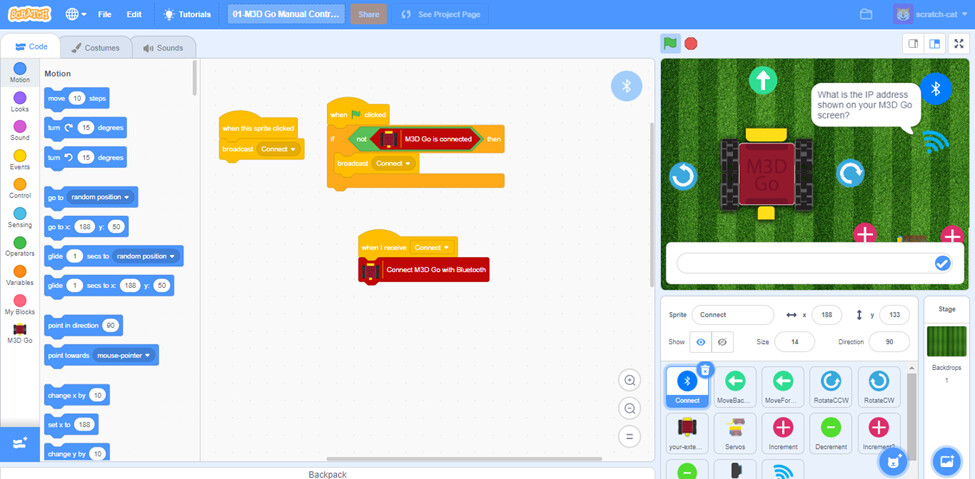Open the scratch-cat account menu
This screenshot has height=479, width=975.
930,14
